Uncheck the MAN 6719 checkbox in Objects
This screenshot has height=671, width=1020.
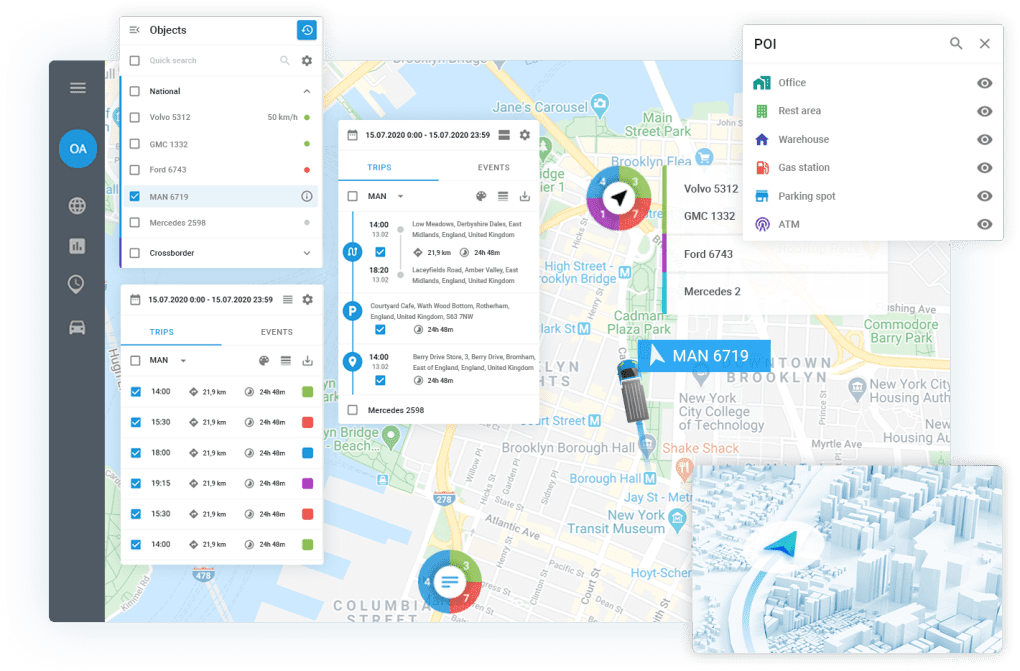133,197
